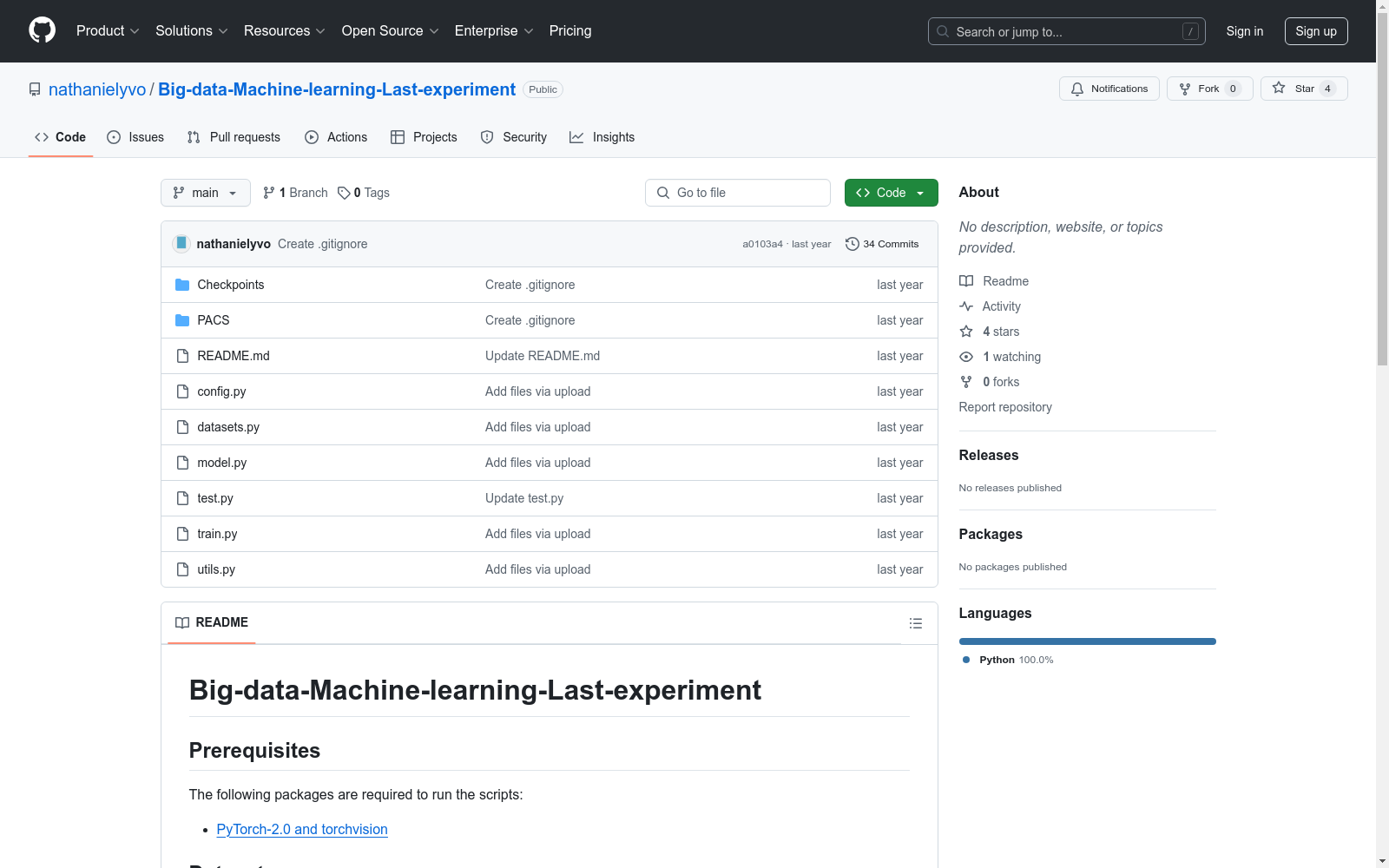This screenshot has height=868, width=1389.
Task: Select the Code tab
Action: pos(61,137)
